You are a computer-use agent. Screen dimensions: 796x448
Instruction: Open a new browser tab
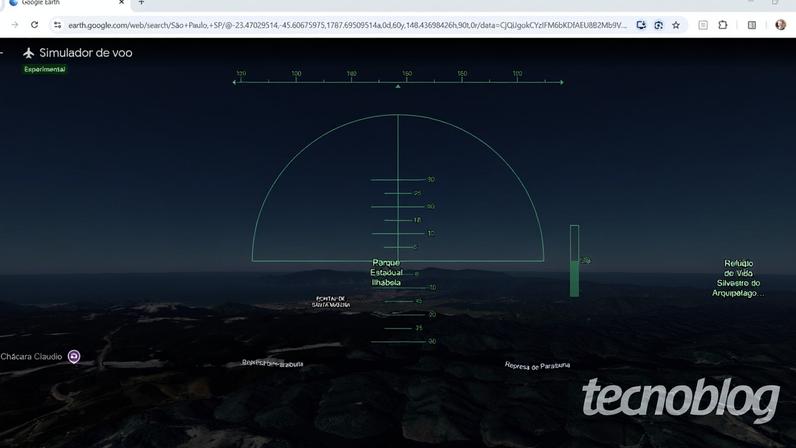pos(141,3)
